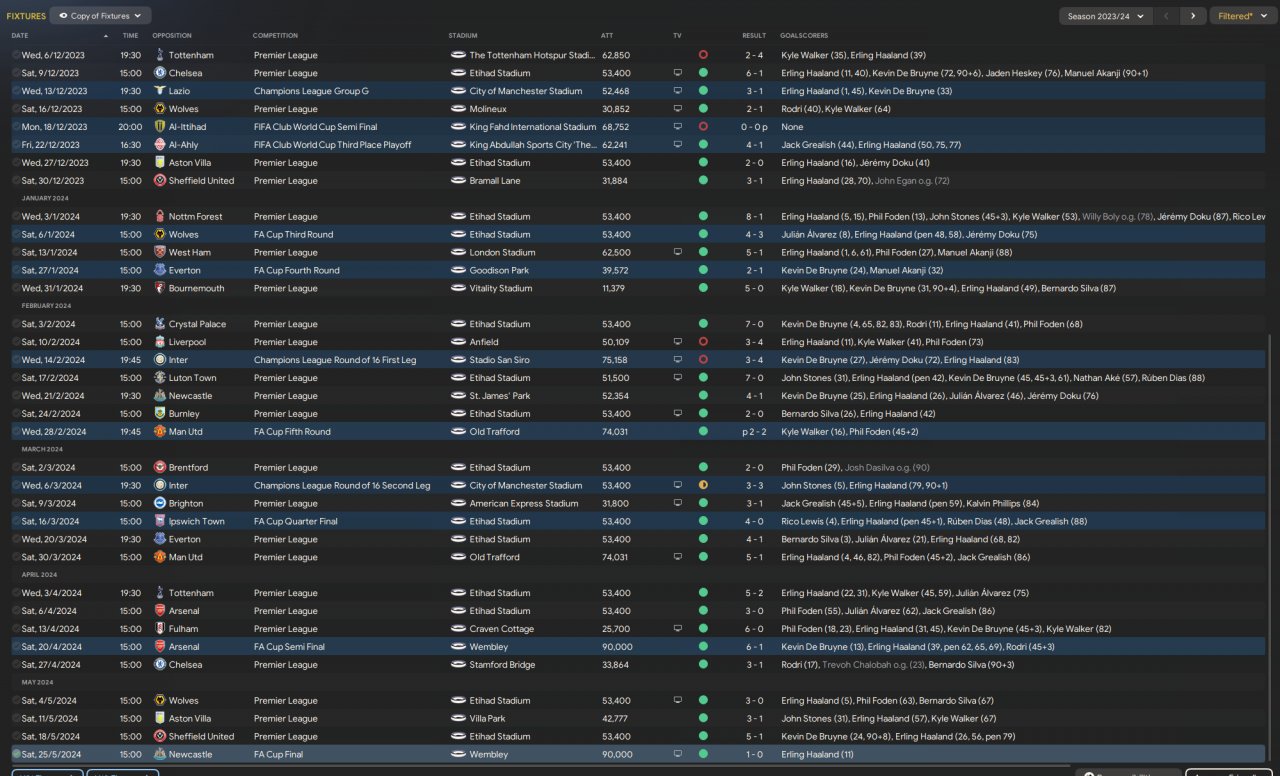Screen dimensions: 1280x776
Task: Go to the next season with the right arrow
Action: [x=1192, y=16]
